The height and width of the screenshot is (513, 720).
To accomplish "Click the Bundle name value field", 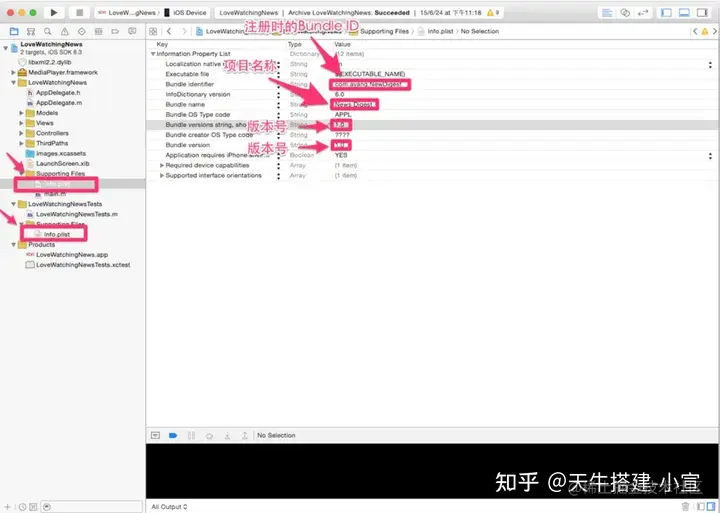I will (354, 104).
